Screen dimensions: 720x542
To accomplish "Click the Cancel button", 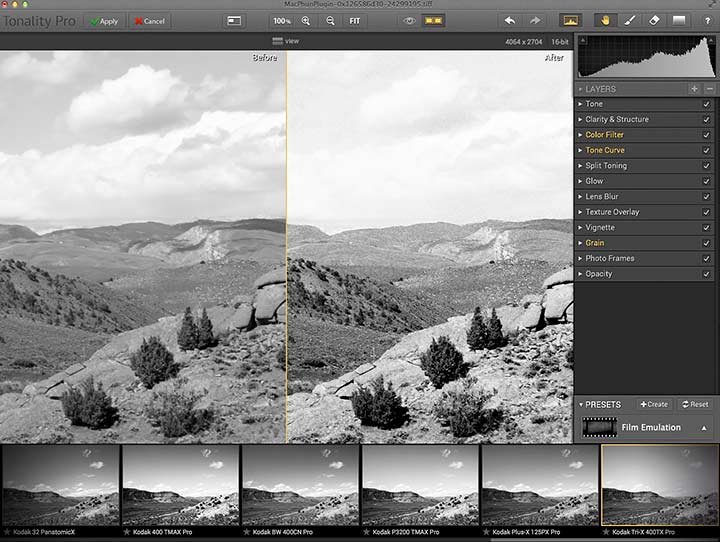I will click(150, 21).
